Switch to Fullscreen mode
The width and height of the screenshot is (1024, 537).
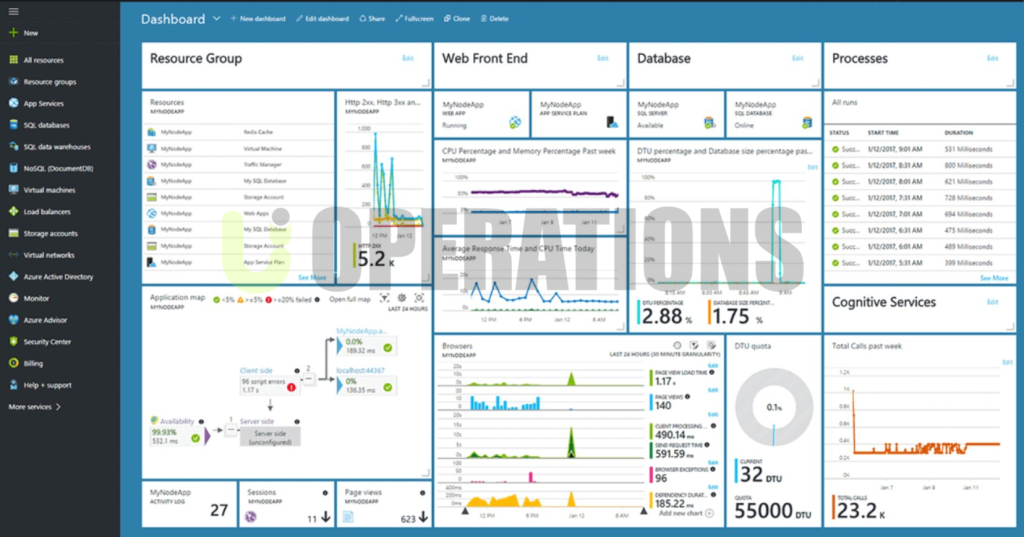pyautogui.click(x=414, y=19)
